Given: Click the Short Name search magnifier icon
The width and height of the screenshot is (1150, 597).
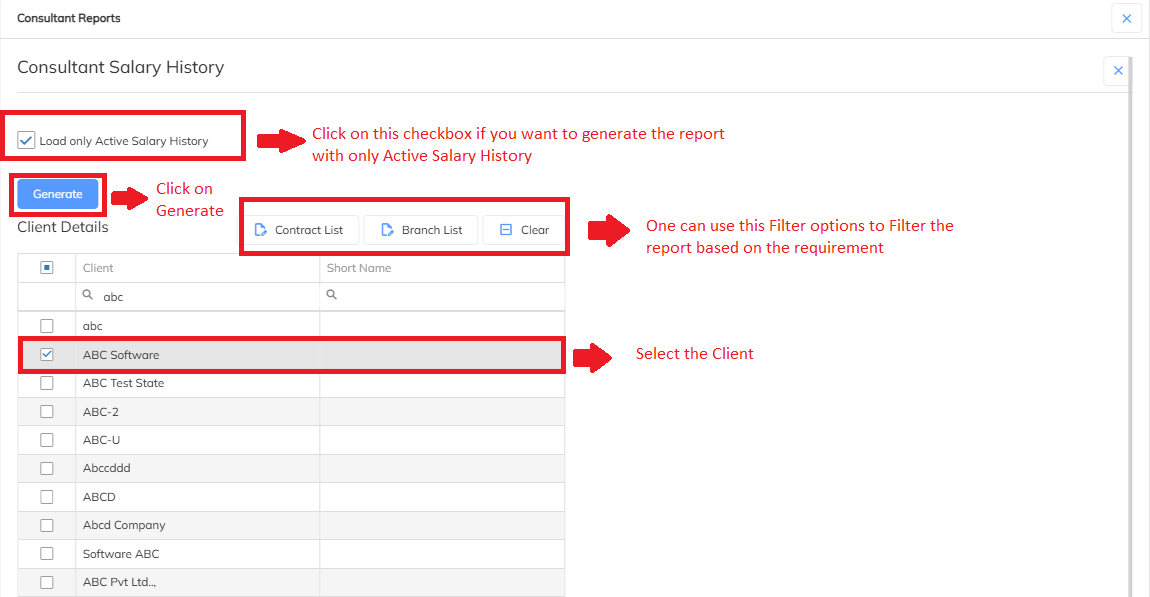Looking at the screenshot, I should click(x=332, y=296).
